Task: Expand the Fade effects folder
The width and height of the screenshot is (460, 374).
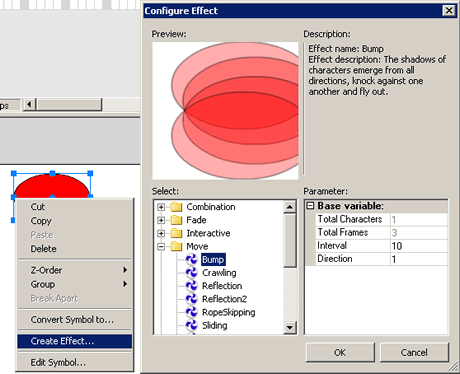Action: point(161,220)
